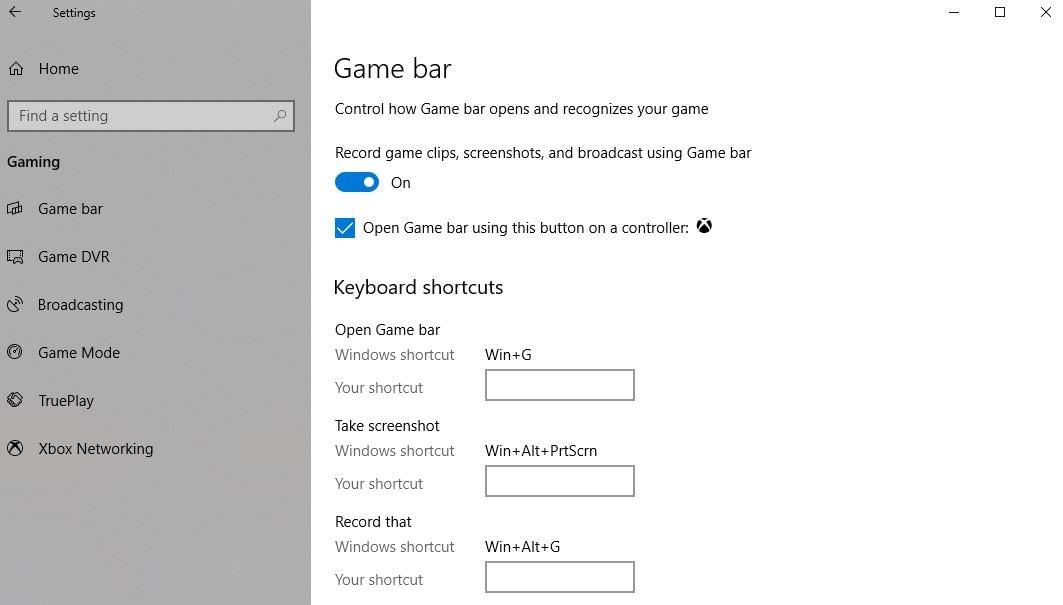1063x605 pixels.
Task: Click the Take screenshot shortcut field
Action: [559, 481]
